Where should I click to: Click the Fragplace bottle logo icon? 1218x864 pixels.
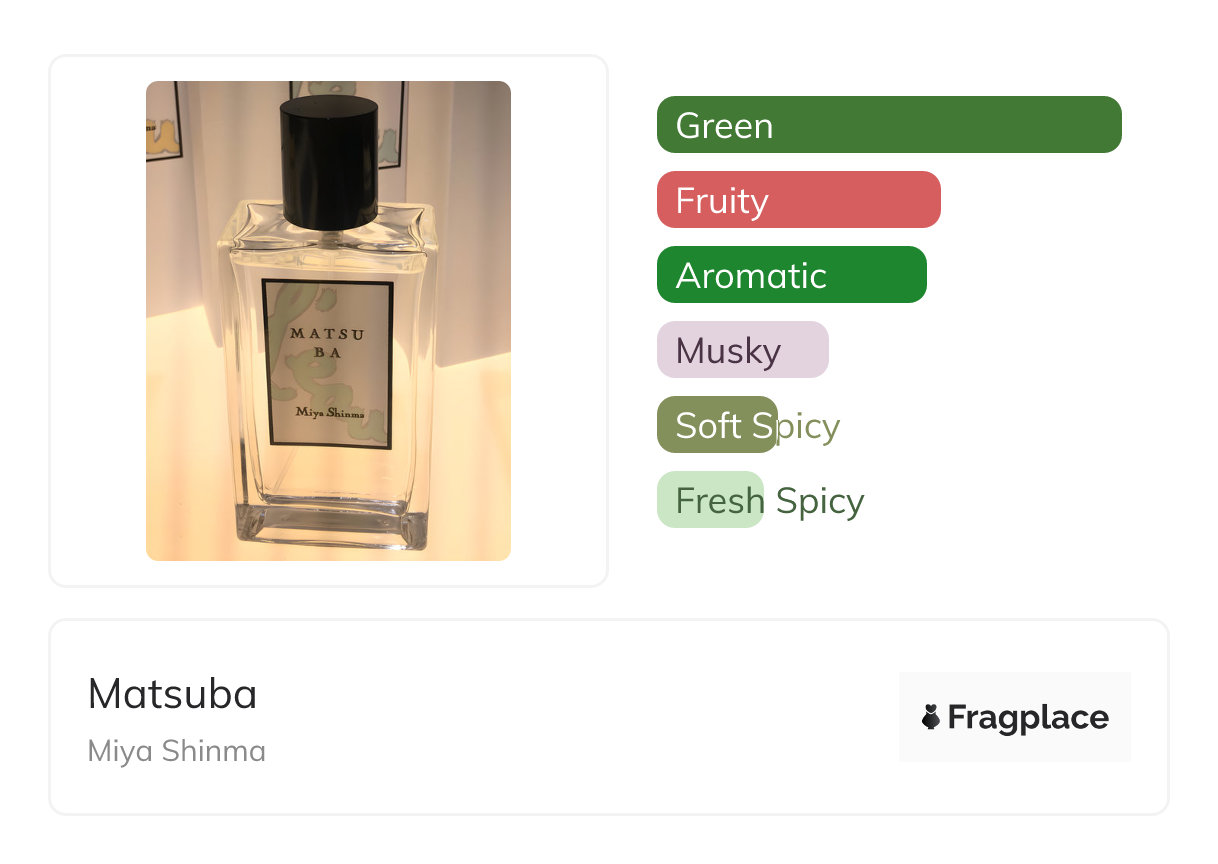pyautogui.click(x=931, y=717)
